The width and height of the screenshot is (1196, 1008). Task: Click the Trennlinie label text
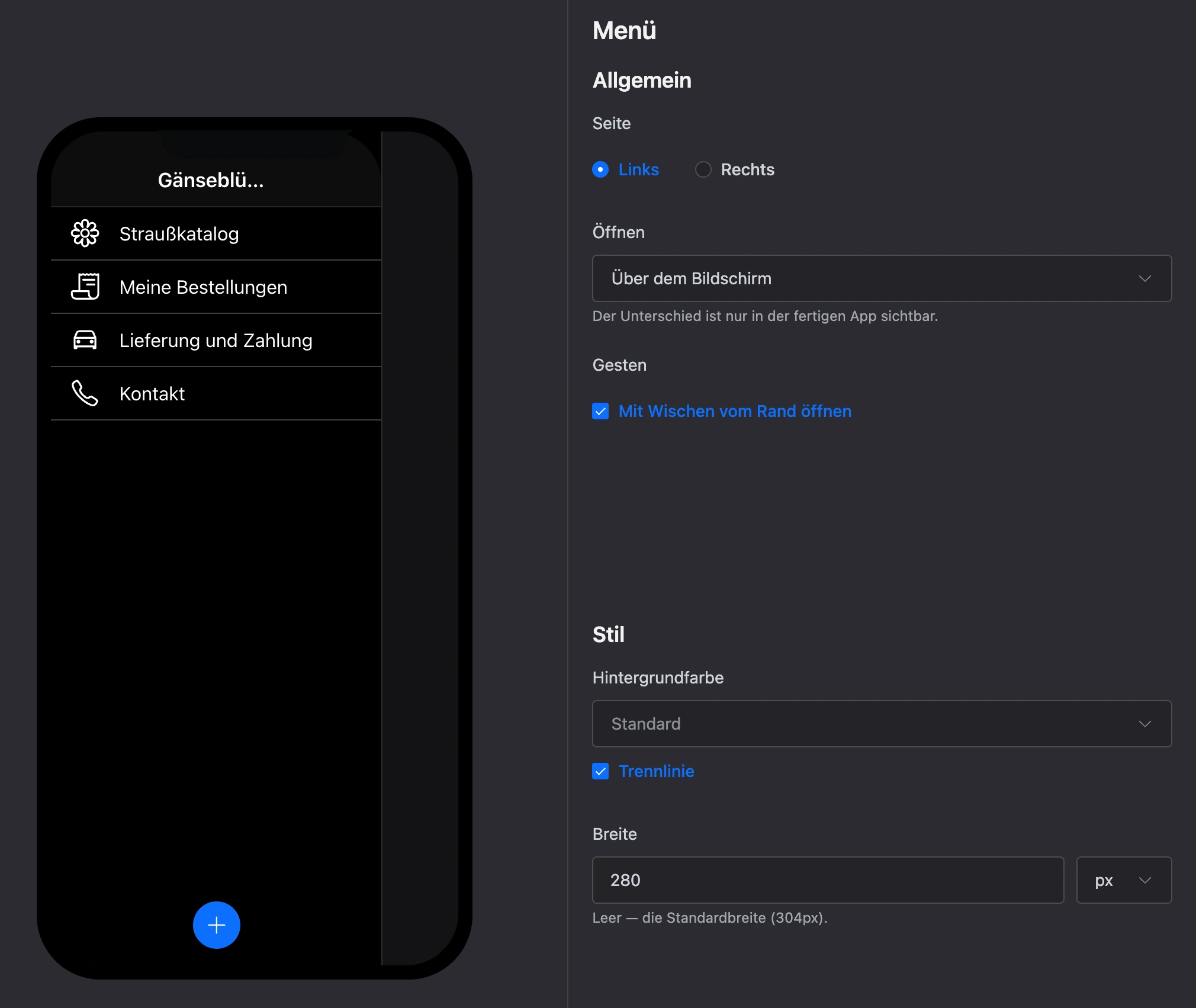(x=657, y=771)
